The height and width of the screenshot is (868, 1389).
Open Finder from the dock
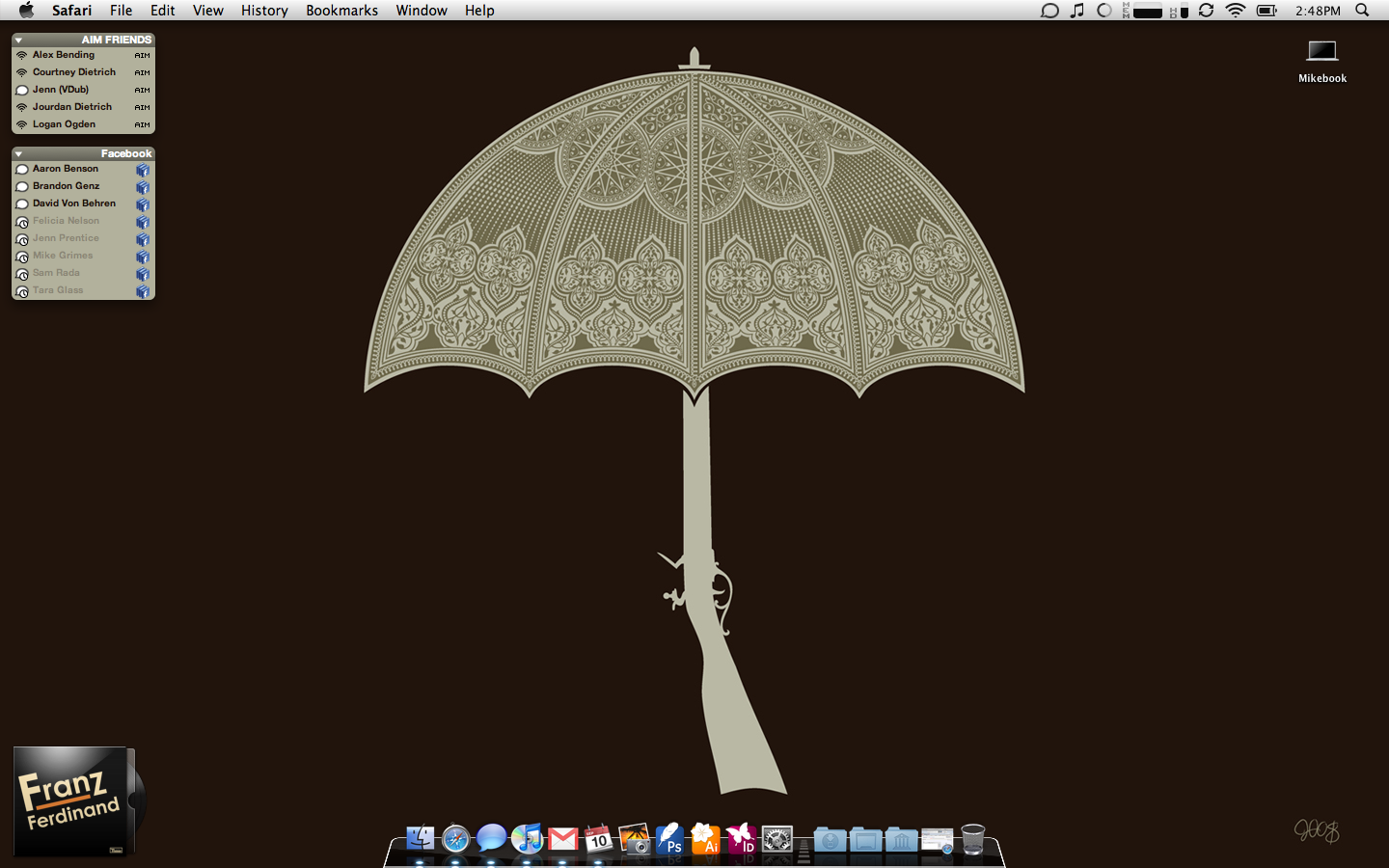(x=421, y=839)
